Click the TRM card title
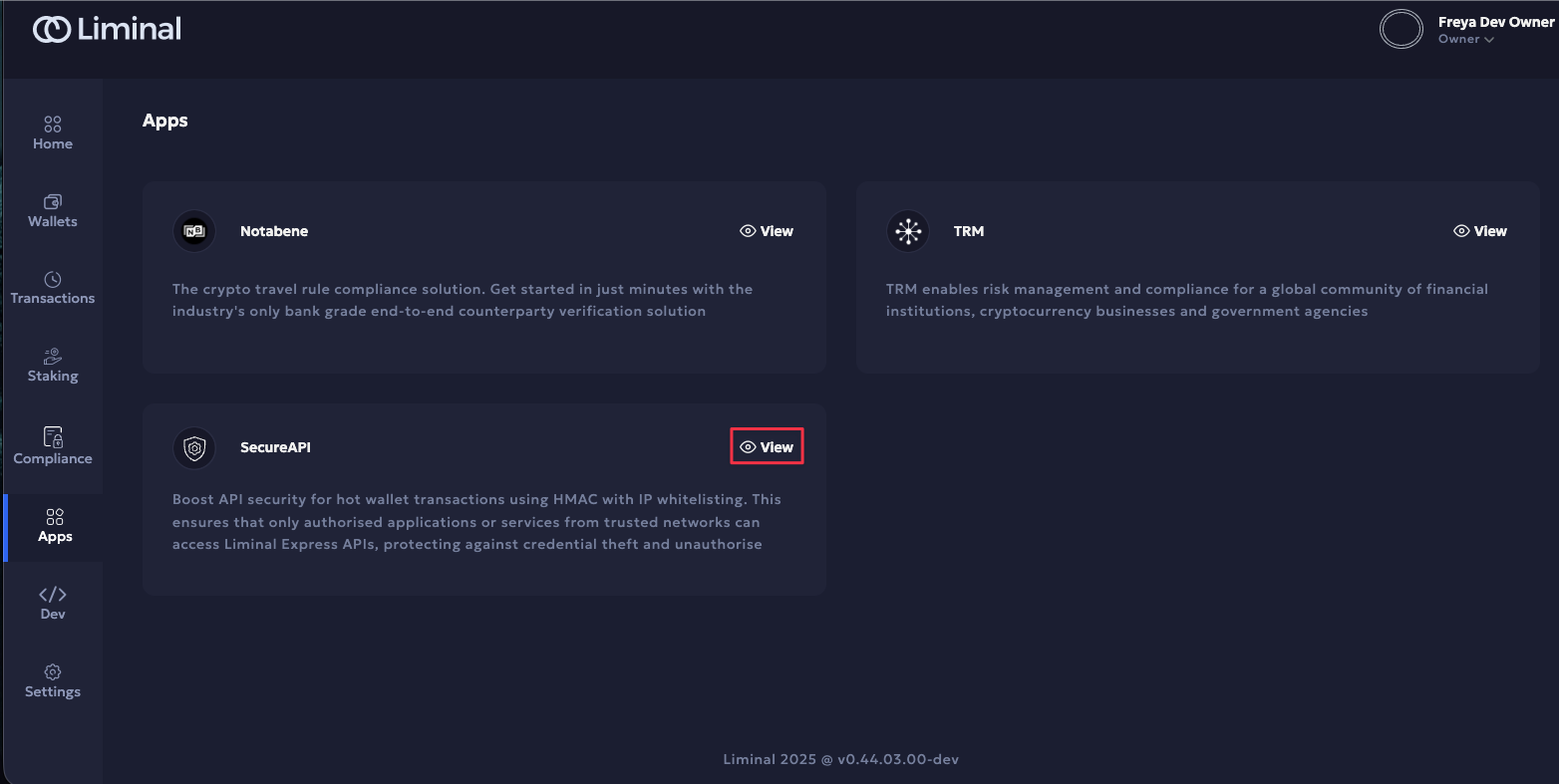The width and height of the screenshot is (1559, 784). [x=969, y=231]
